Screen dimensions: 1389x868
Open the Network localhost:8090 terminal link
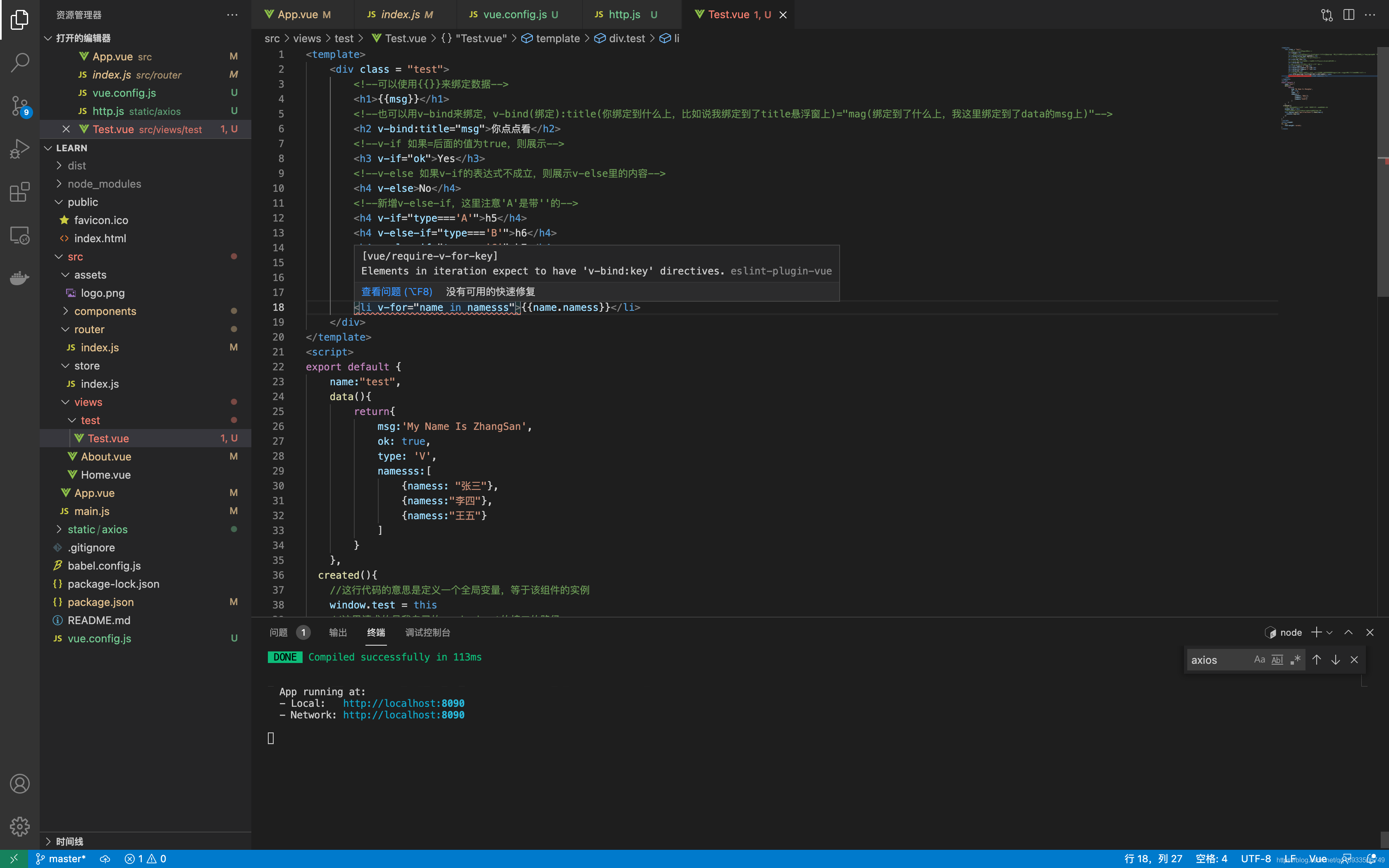click(403, 715)
